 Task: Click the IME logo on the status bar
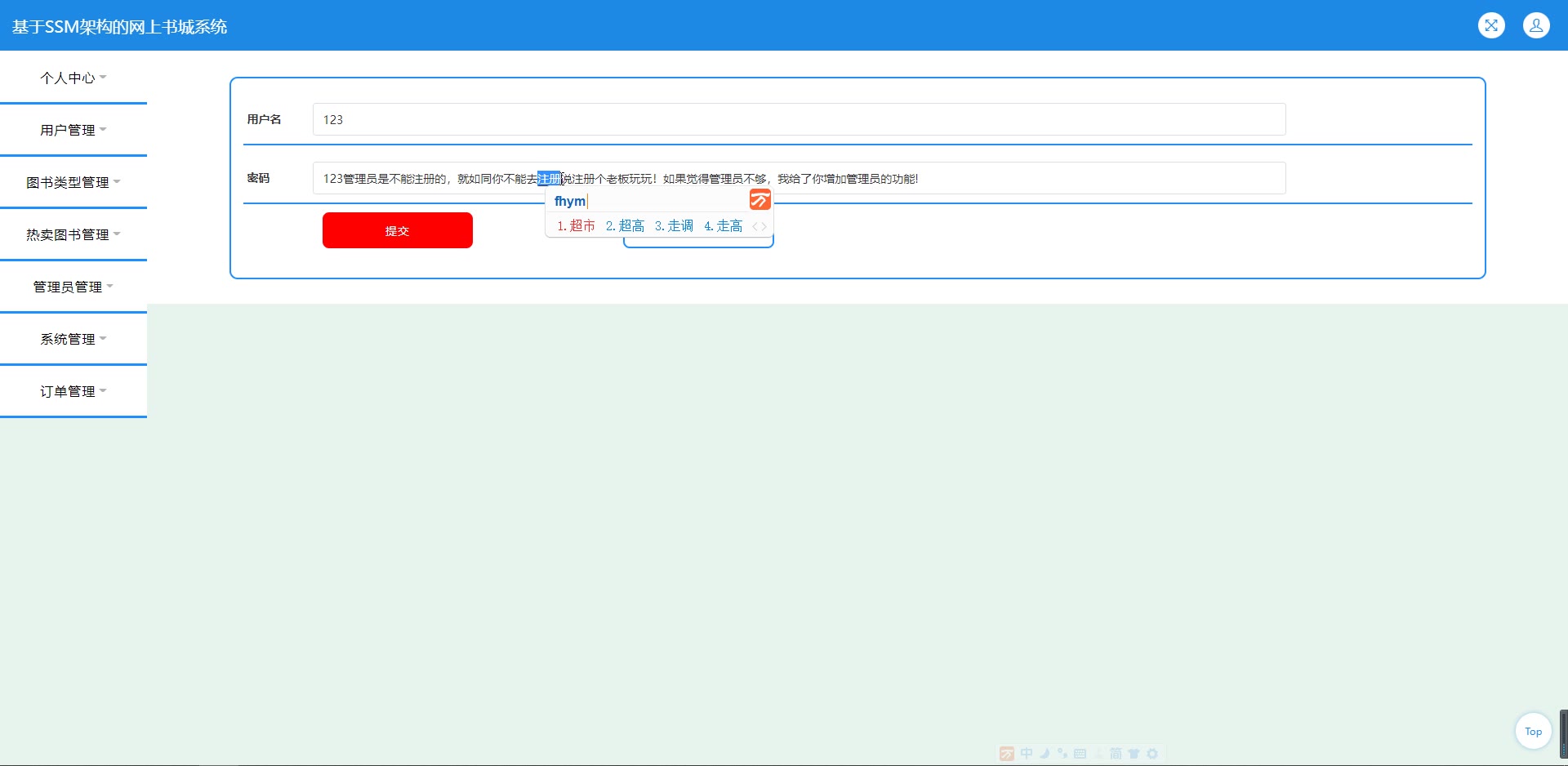pos(1007,754)
